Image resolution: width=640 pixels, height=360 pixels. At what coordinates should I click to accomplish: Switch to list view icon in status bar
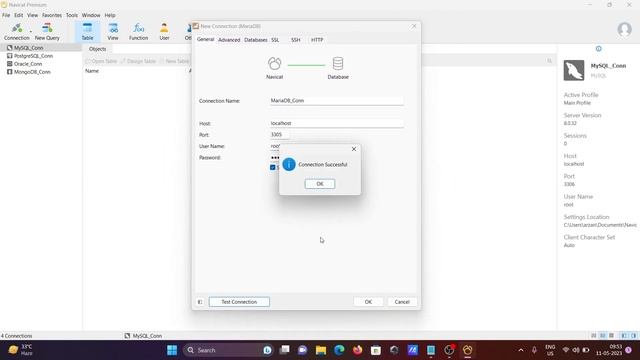point(593,336)
